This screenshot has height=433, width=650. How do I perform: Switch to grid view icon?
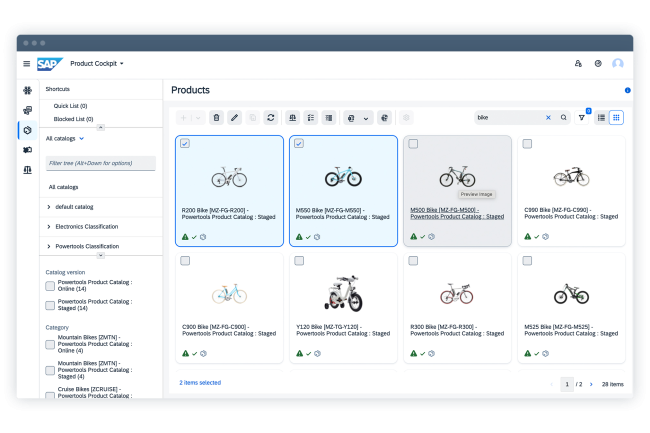point(616,117)
